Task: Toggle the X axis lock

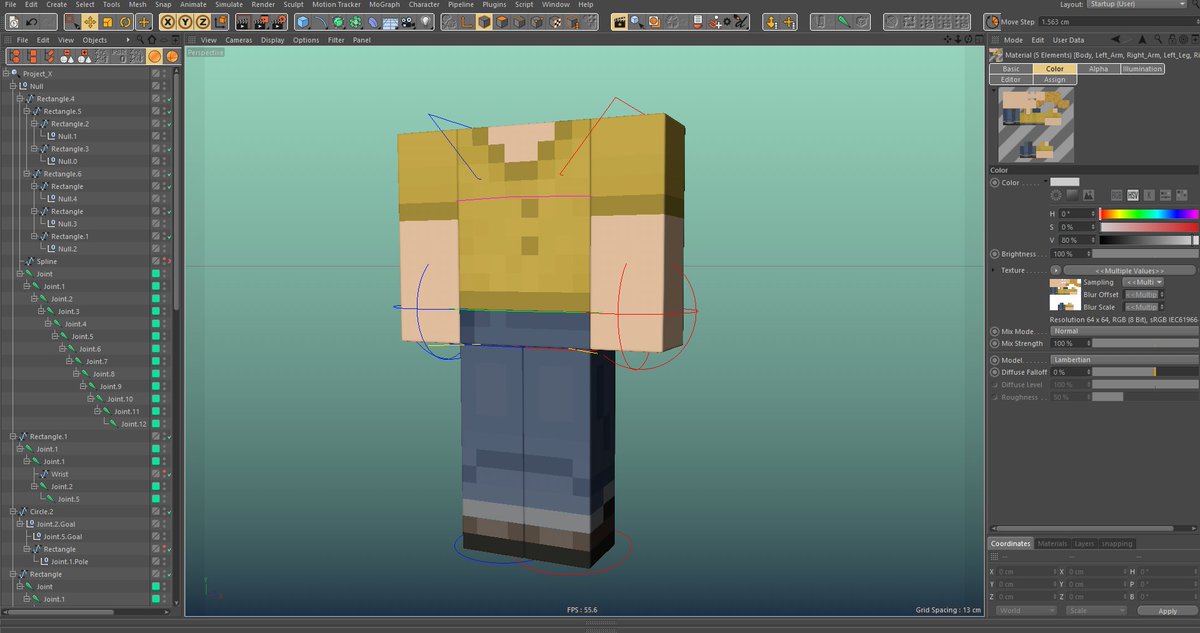Action: coord(168,21)
